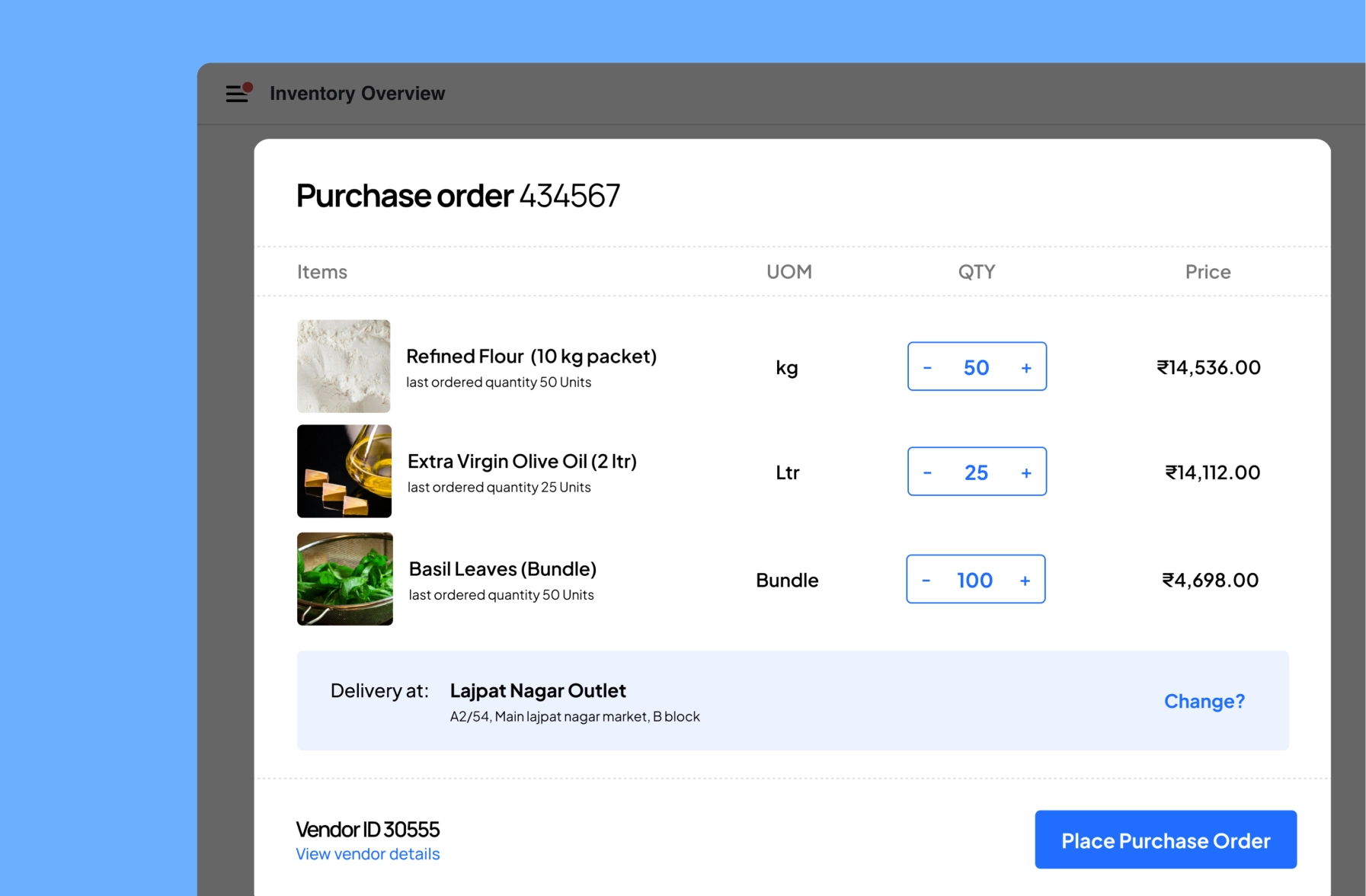
Task: Open the Olive Oil product image
Action: (344, 471)
